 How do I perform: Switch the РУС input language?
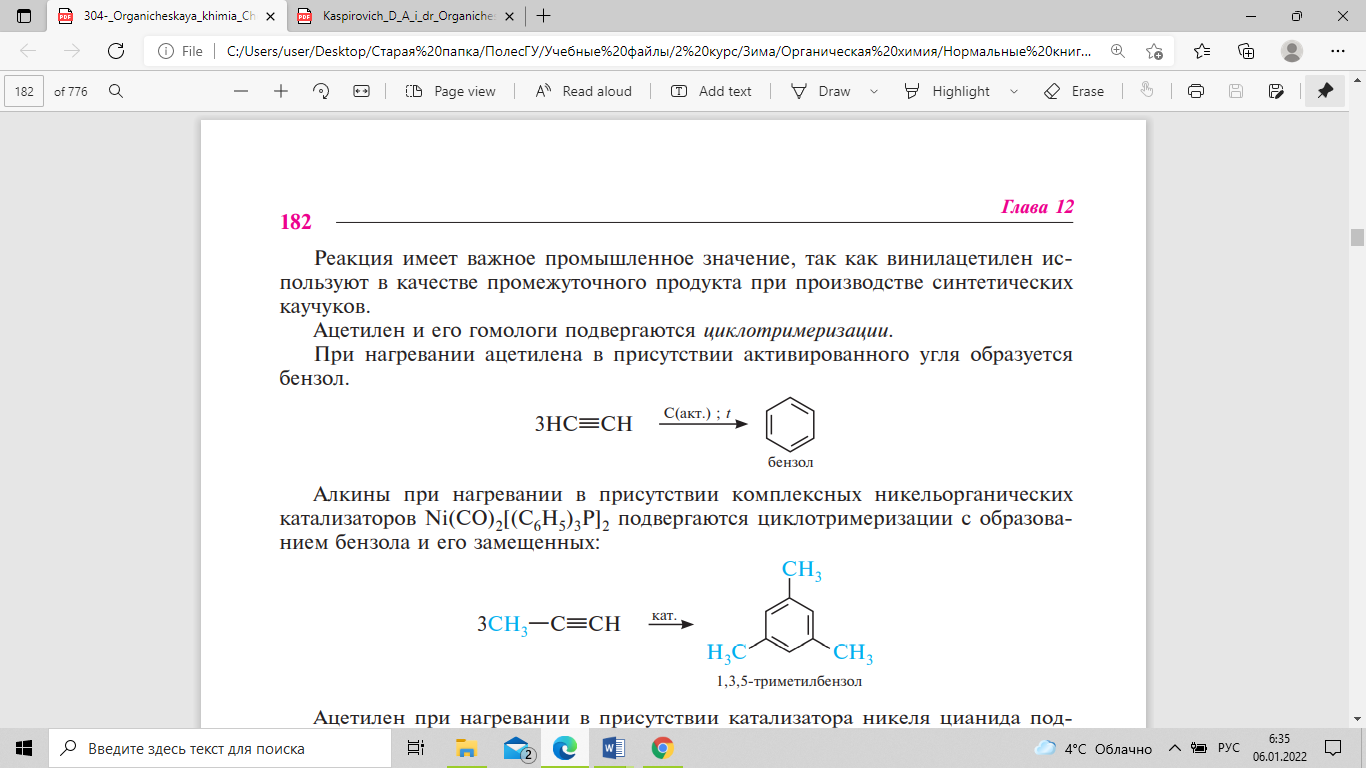click(1228, 748)
